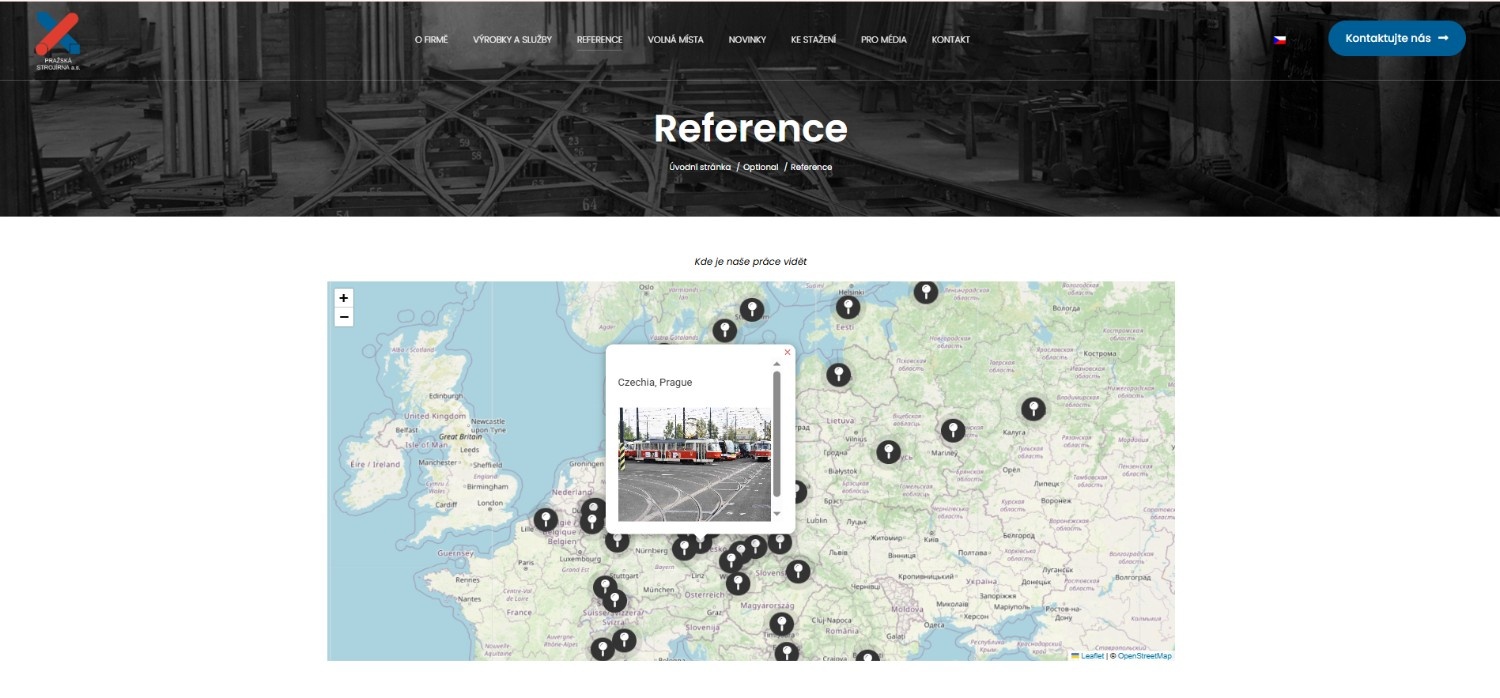Open the tram depot photo in popup

coord(695,463)
